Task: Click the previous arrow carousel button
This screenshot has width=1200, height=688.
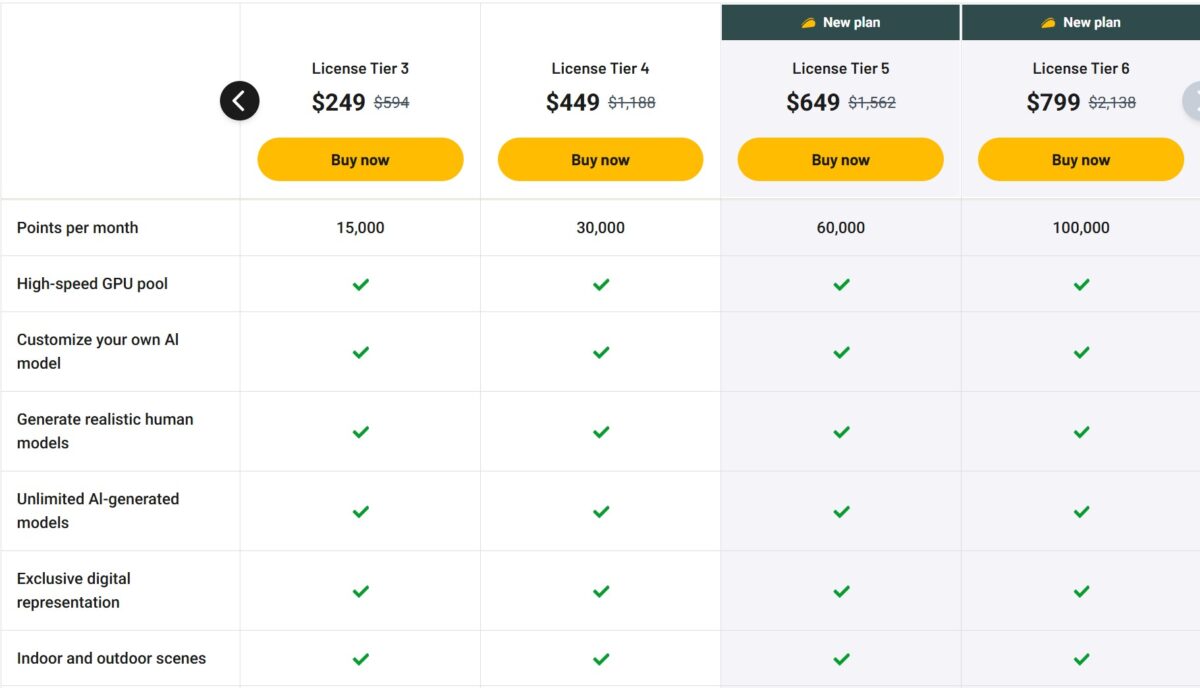Action: click(x=240, y=101)
